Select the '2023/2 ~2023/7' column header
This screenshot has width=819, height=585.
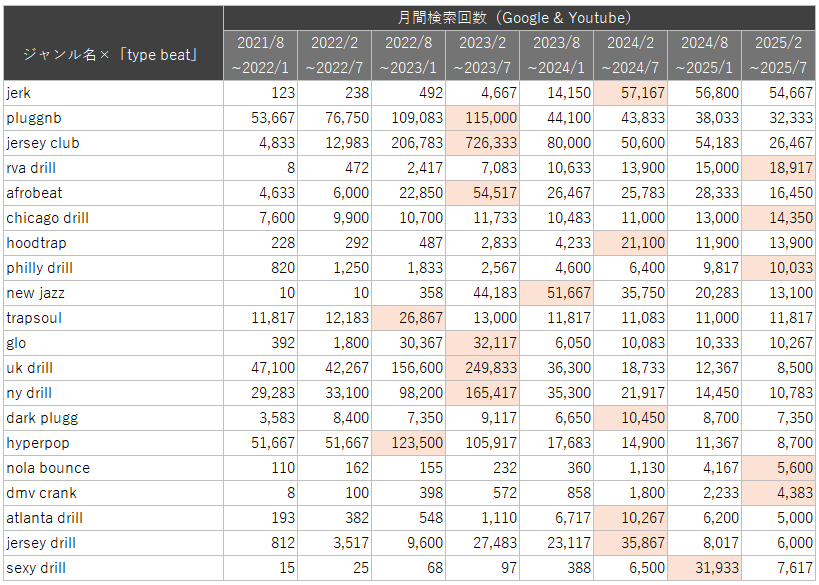point(483,55)
